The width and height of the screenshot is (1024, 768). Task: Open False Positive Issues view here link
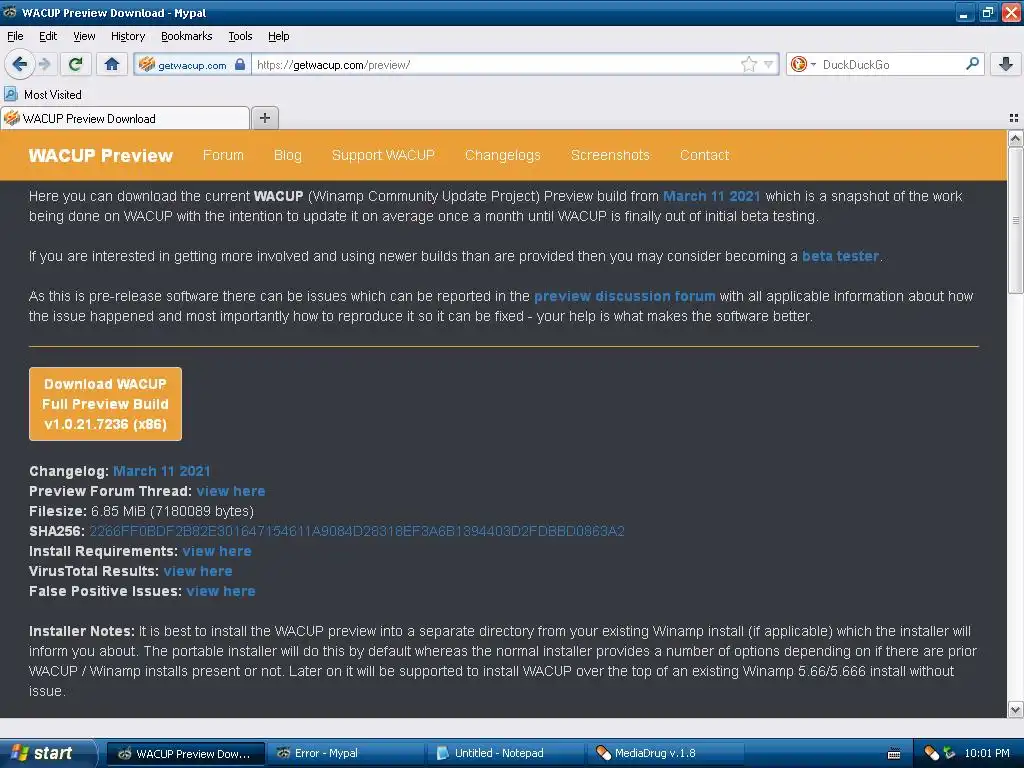tap(221, 591)
